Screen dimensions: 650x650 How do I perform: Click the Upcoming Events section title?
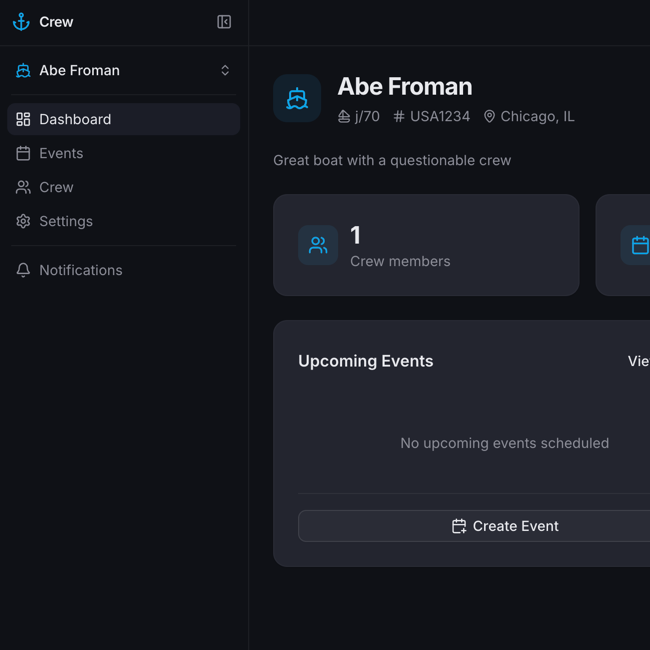(365, 361)
